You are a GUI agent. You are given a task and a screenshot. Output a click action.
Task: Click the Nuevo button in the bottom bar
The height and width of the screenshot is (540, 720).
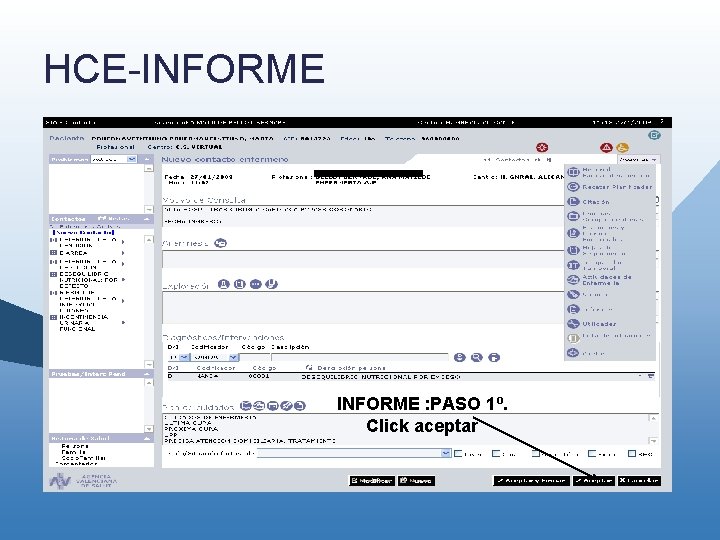click(416, 481)
